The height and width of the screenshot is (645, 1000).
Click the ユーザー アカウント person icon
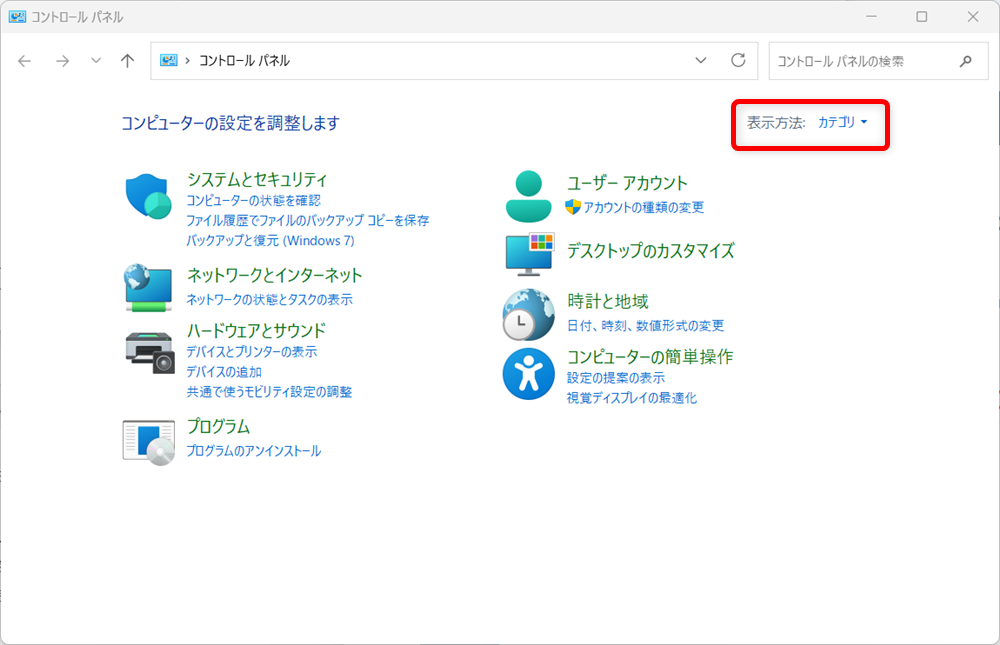pos(528,194)
